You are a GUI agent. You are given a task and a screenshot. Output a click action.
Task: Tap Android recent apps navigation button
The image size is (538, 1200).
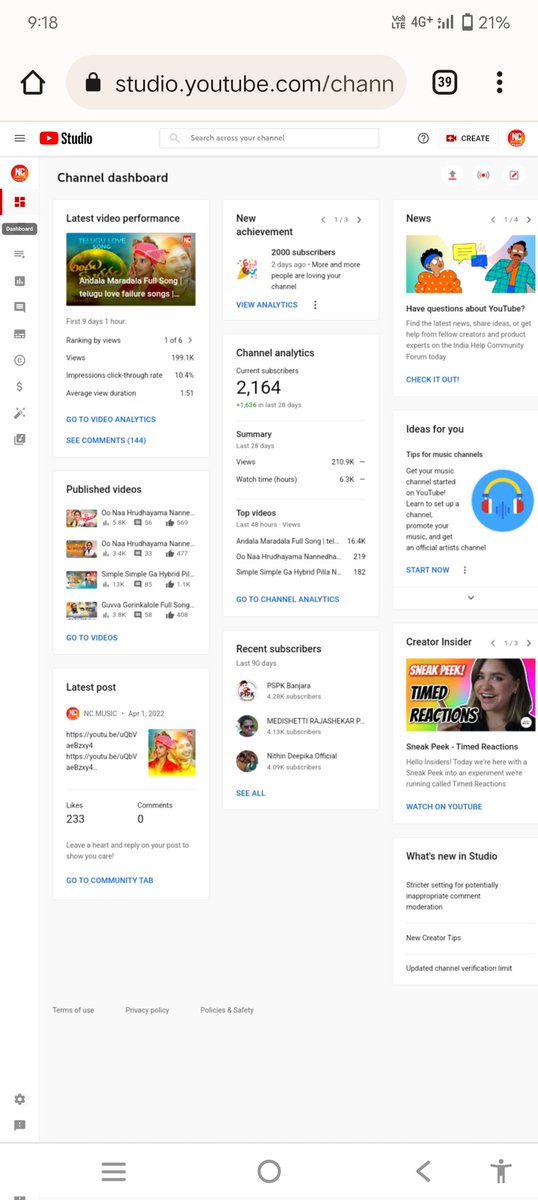(x=114, y=1172)
